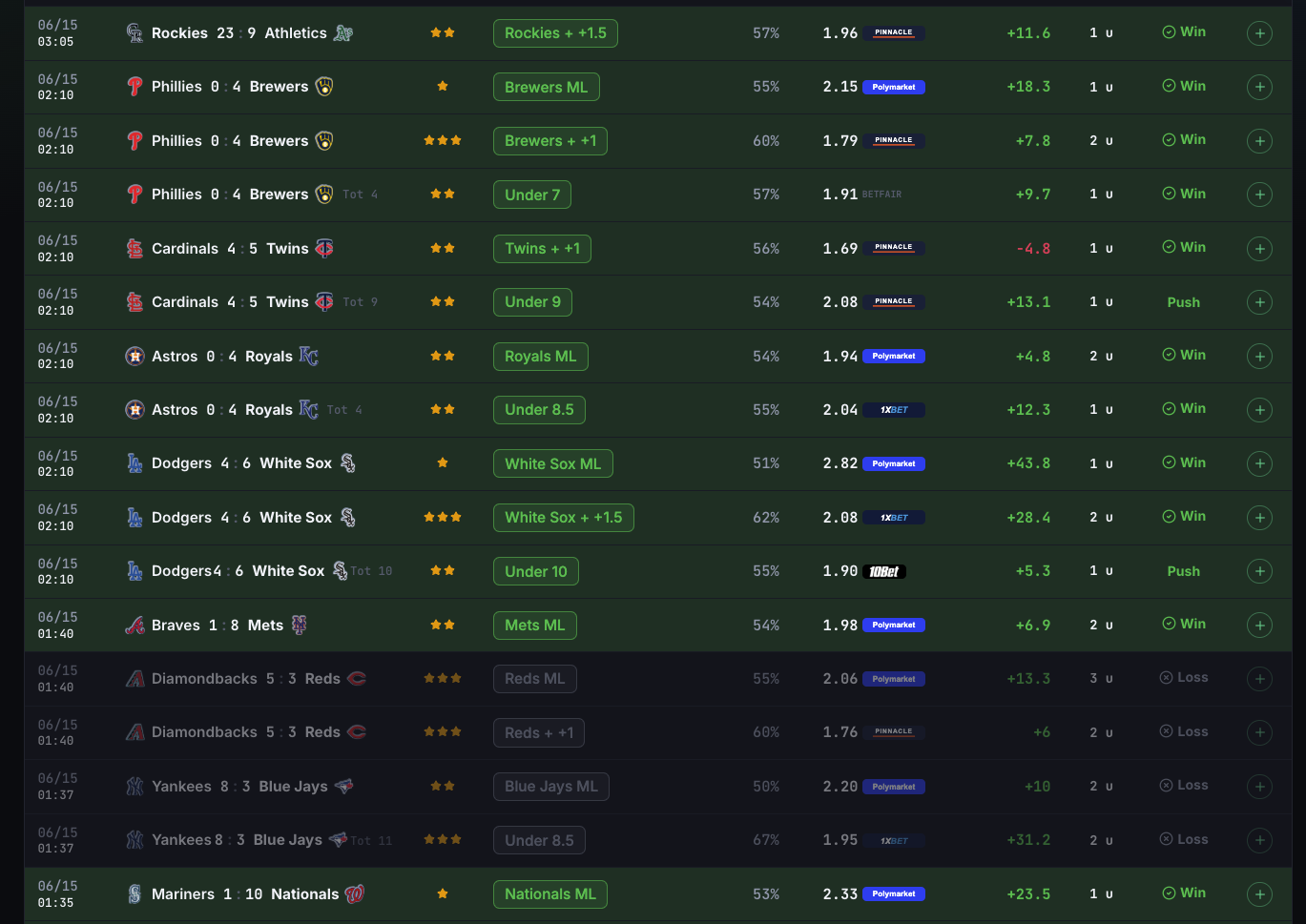The height and width of the screenshot is (924, 1306).
Task: Click the 67% probability value
Action: point(766,840)
